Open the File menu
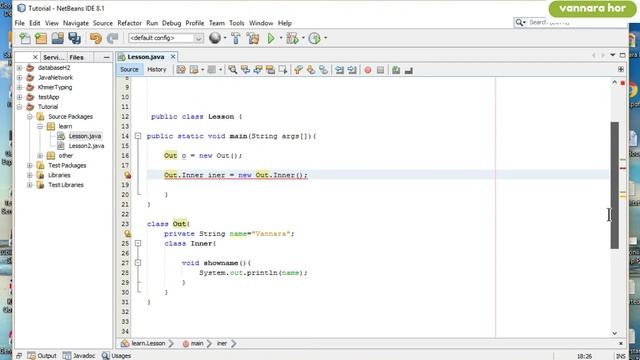The image size is (640, 360). point(20,23)
